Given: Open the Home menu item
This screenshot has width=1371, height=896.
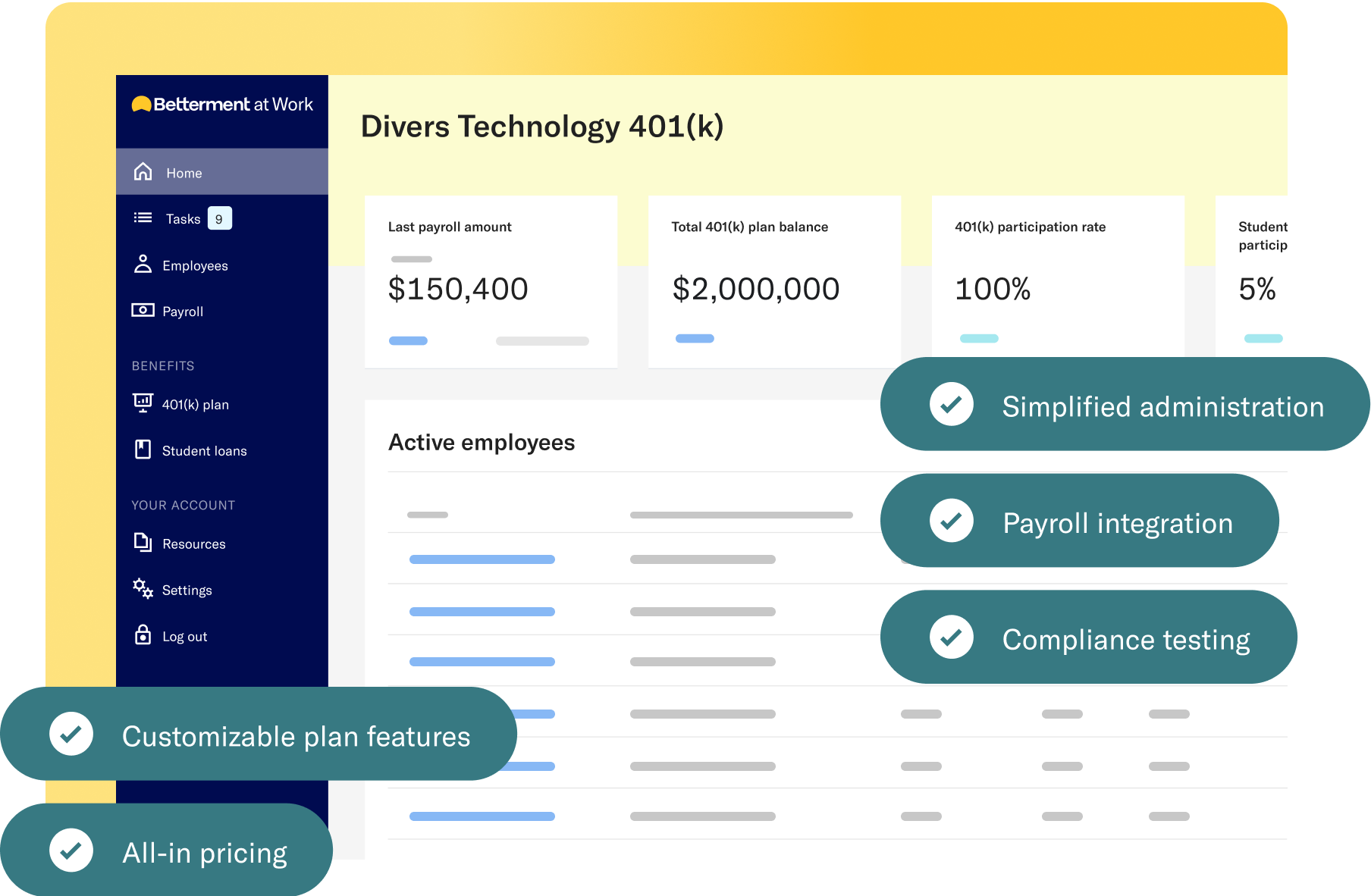Looking at the screenshot, I should coord(222,172).
